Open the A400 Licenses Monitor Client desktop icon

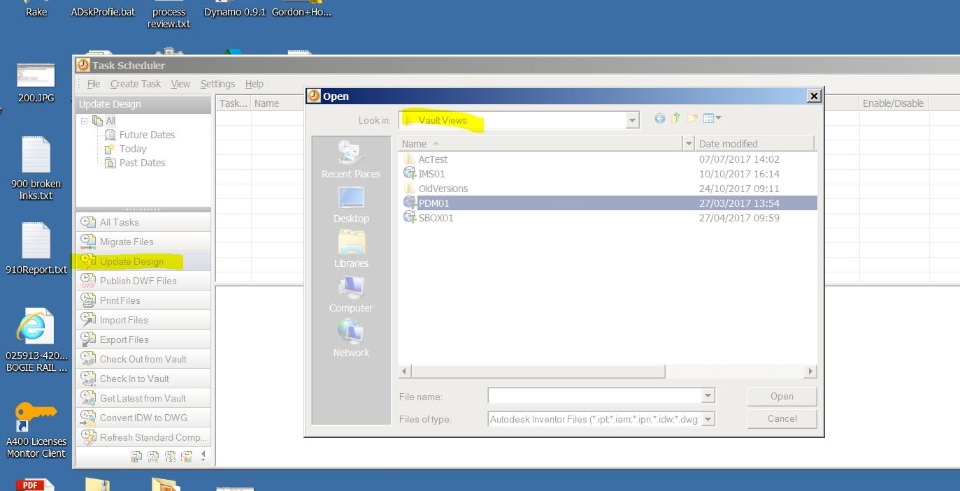[x=36, y=429]
